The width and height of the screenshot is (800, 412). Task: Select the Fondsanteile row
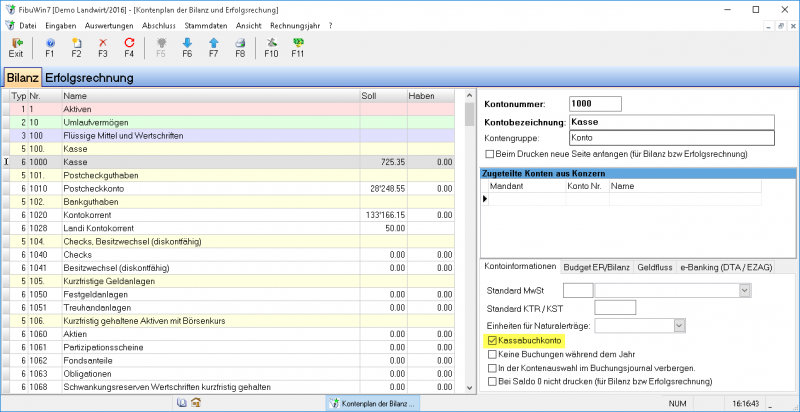click(228, 361)
